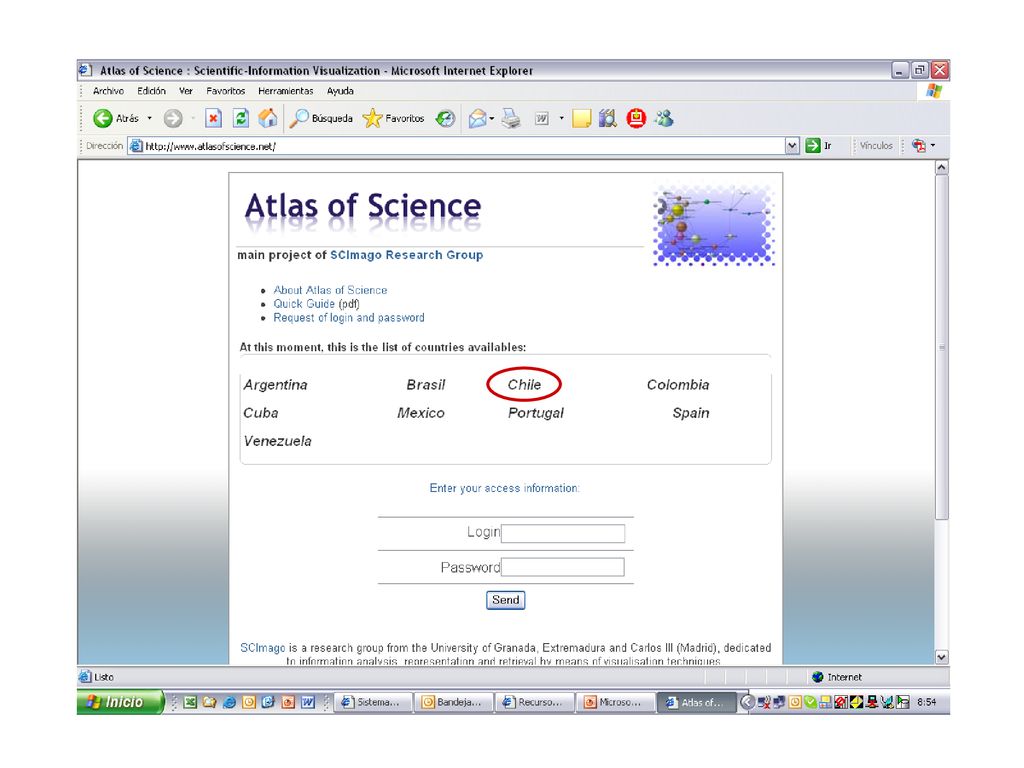Show hidden tray icons chevron

click(x=748, y=702)
